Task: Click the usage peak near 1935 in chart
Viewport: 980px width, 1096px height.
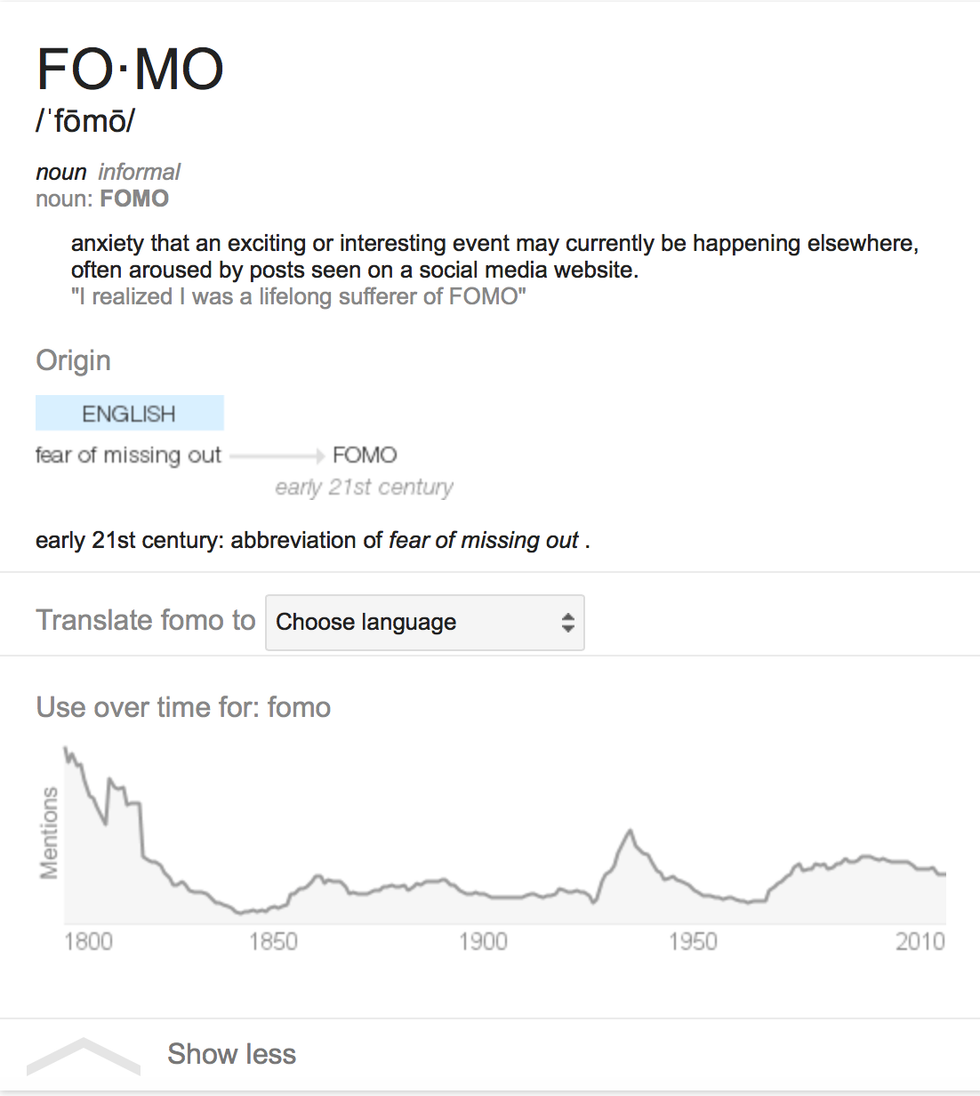Action: (x=630, y=832)
